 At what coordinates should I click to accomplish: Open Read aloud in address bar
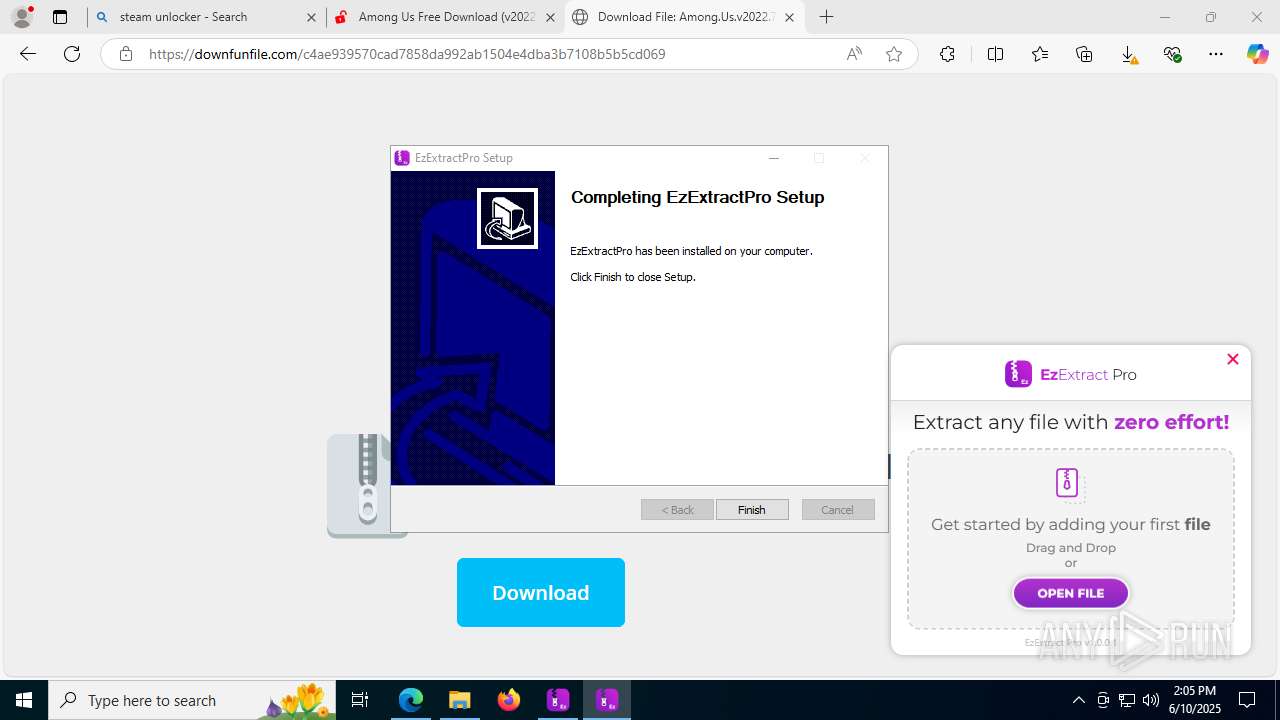tap(854, 54)
